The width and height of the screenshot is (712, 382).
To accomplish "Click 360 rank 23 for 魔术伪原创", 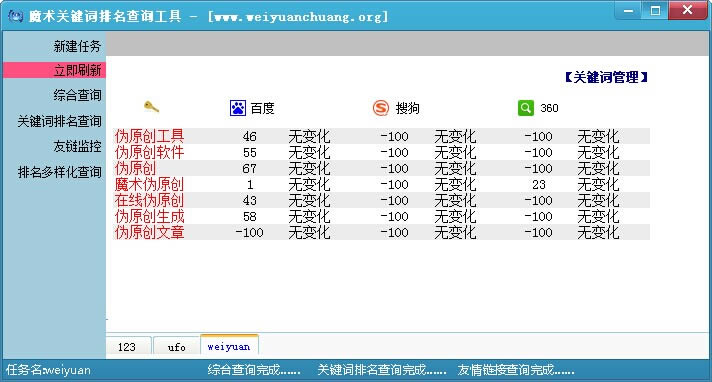I will (539, 184).
